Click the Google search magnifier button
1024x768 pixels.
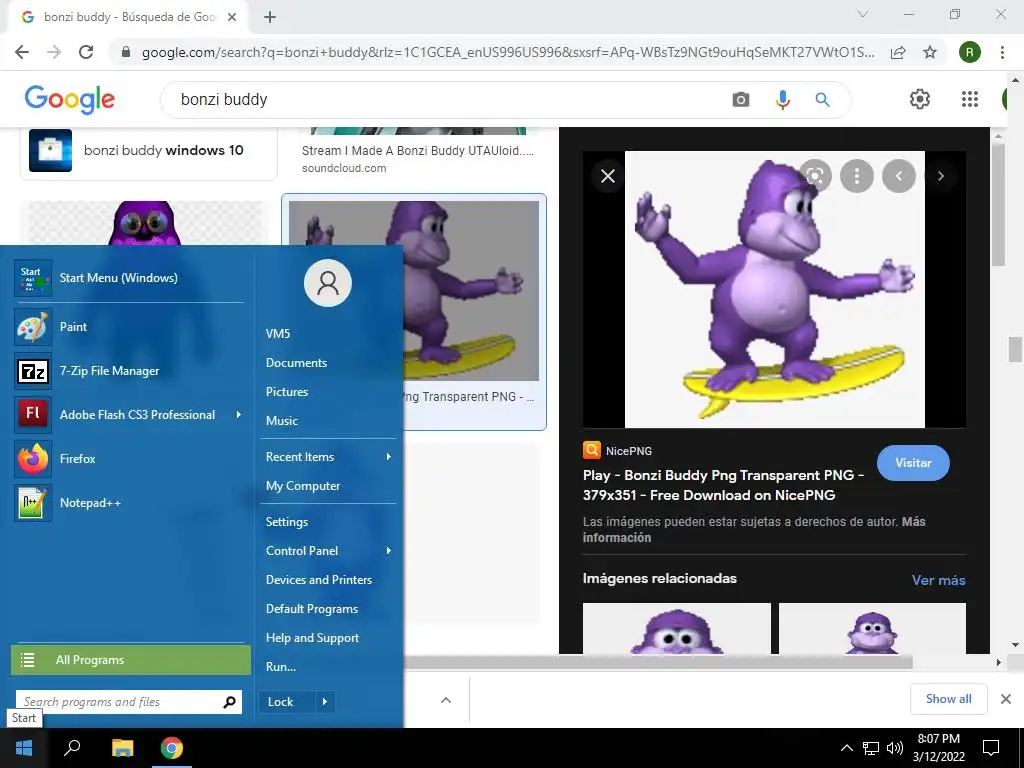(822, 99)
